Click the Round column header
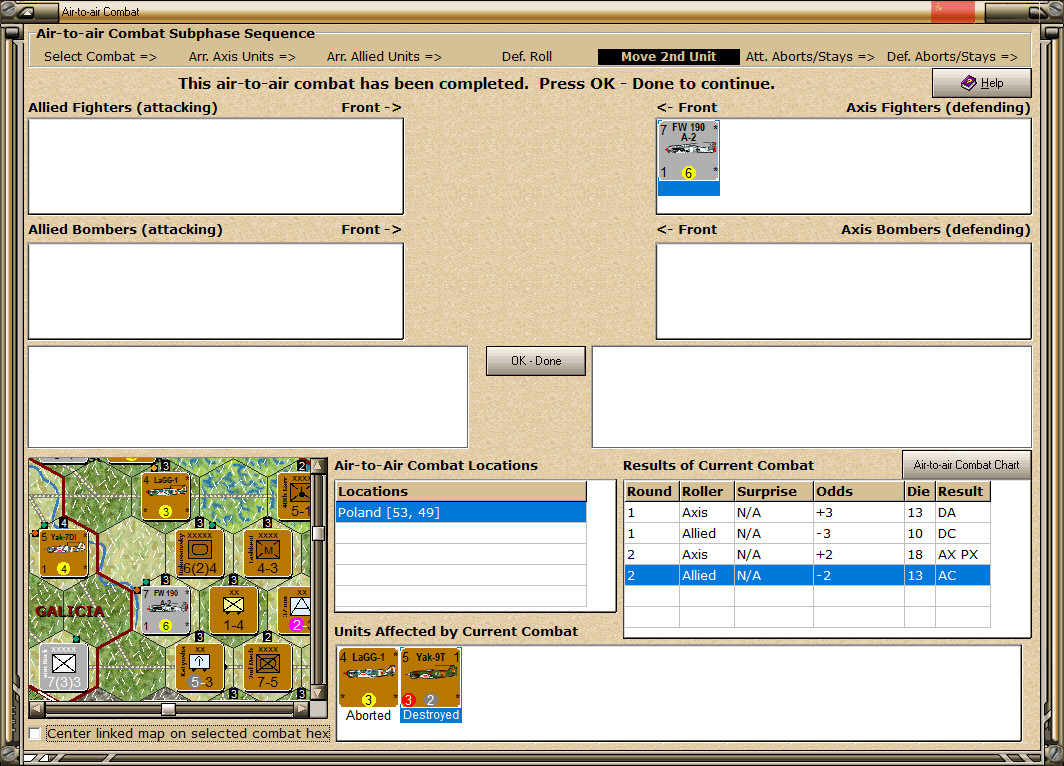Screen dimensions: 1064x766 (x=651, y=491)
